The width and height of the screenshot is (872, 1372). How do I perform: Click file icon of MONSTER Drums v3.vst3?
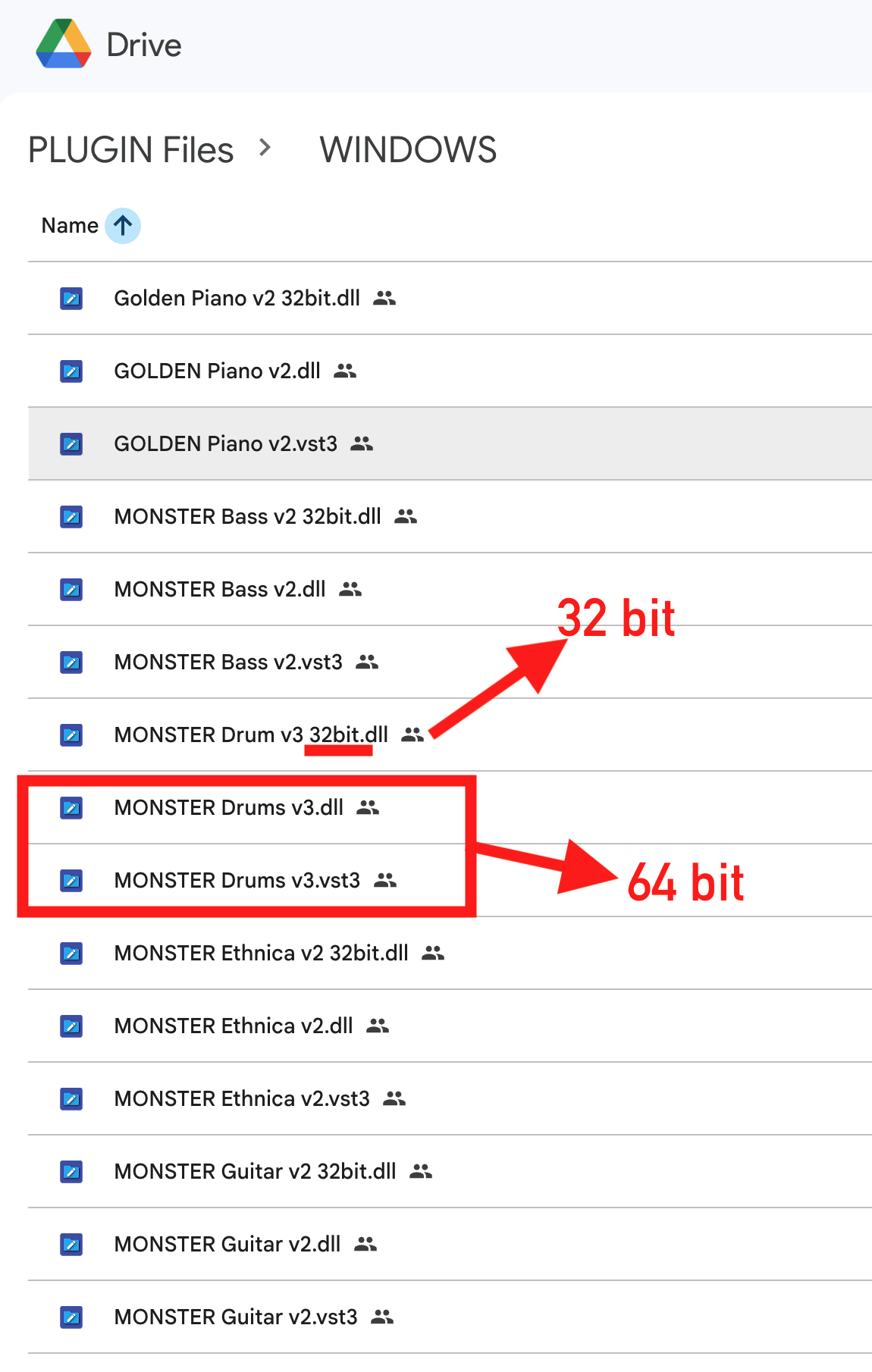click(71, 880)
